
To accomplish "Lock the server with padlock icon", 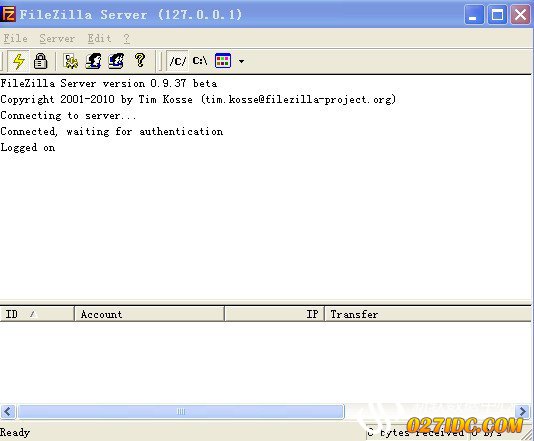I will coord(41,61).
